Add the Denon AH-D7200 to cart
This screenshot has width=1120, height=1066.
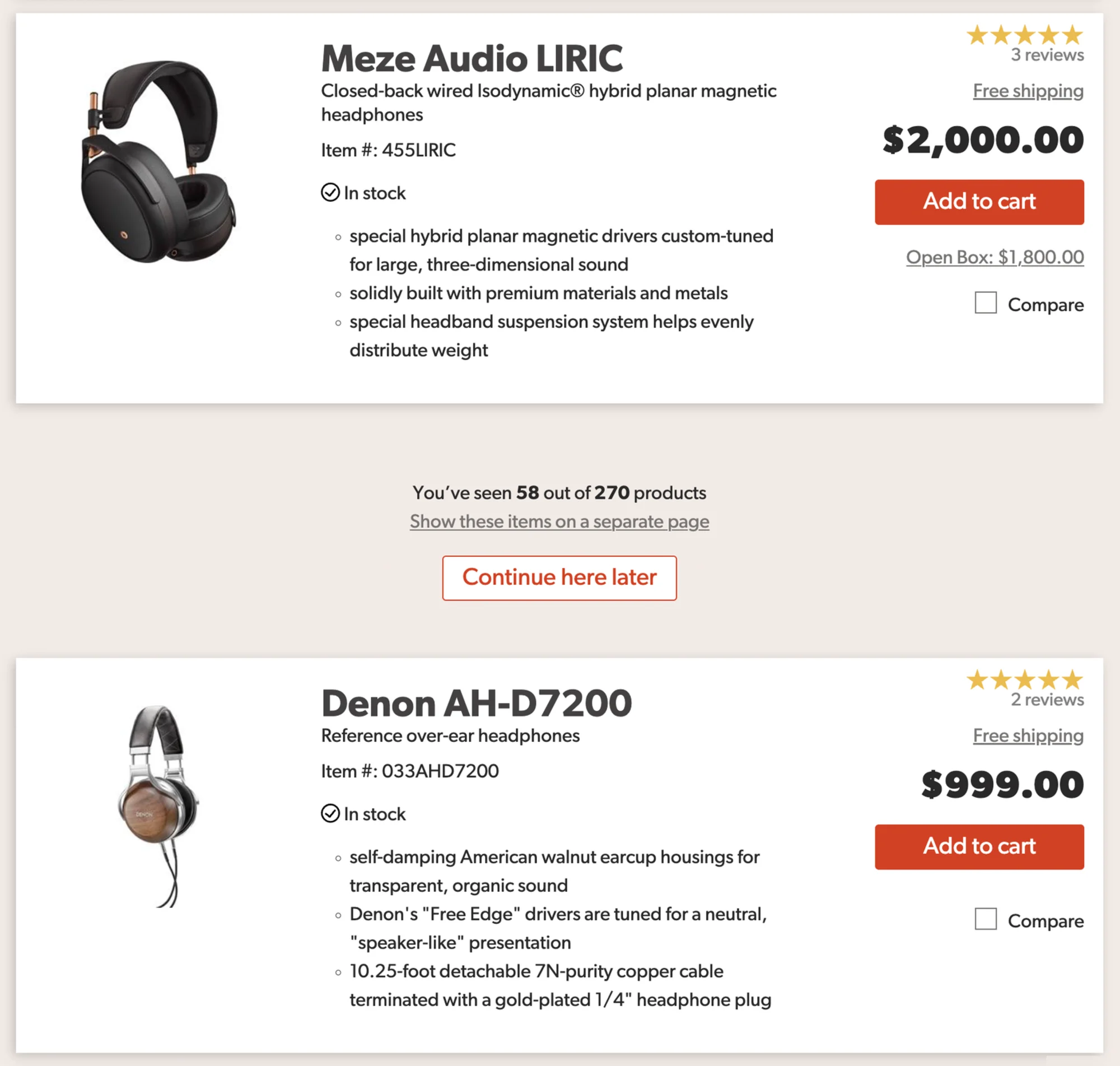click(x=978, y=846)
